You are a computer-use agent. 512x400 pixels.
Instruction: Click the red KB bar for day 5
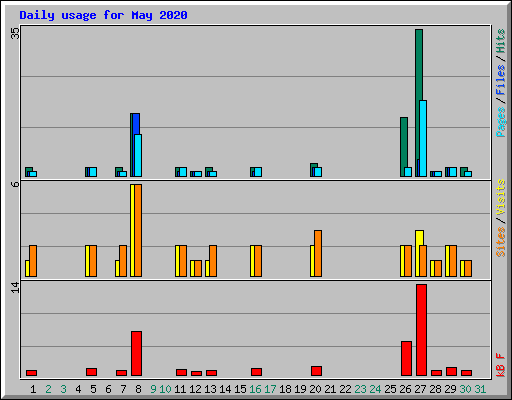[x=91, y=372]
